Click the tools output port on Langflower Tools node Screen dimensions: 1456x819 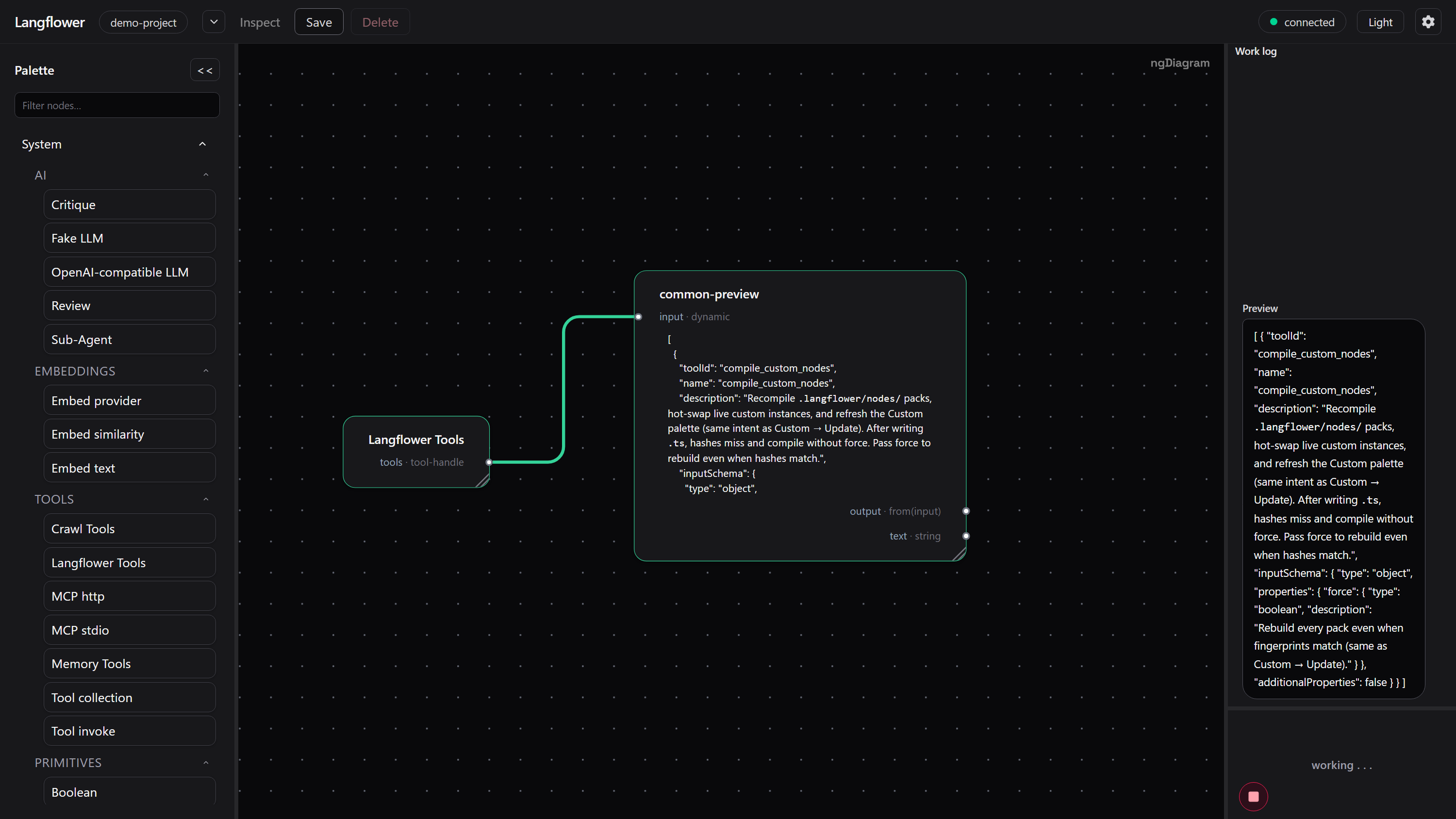[489, 462]
